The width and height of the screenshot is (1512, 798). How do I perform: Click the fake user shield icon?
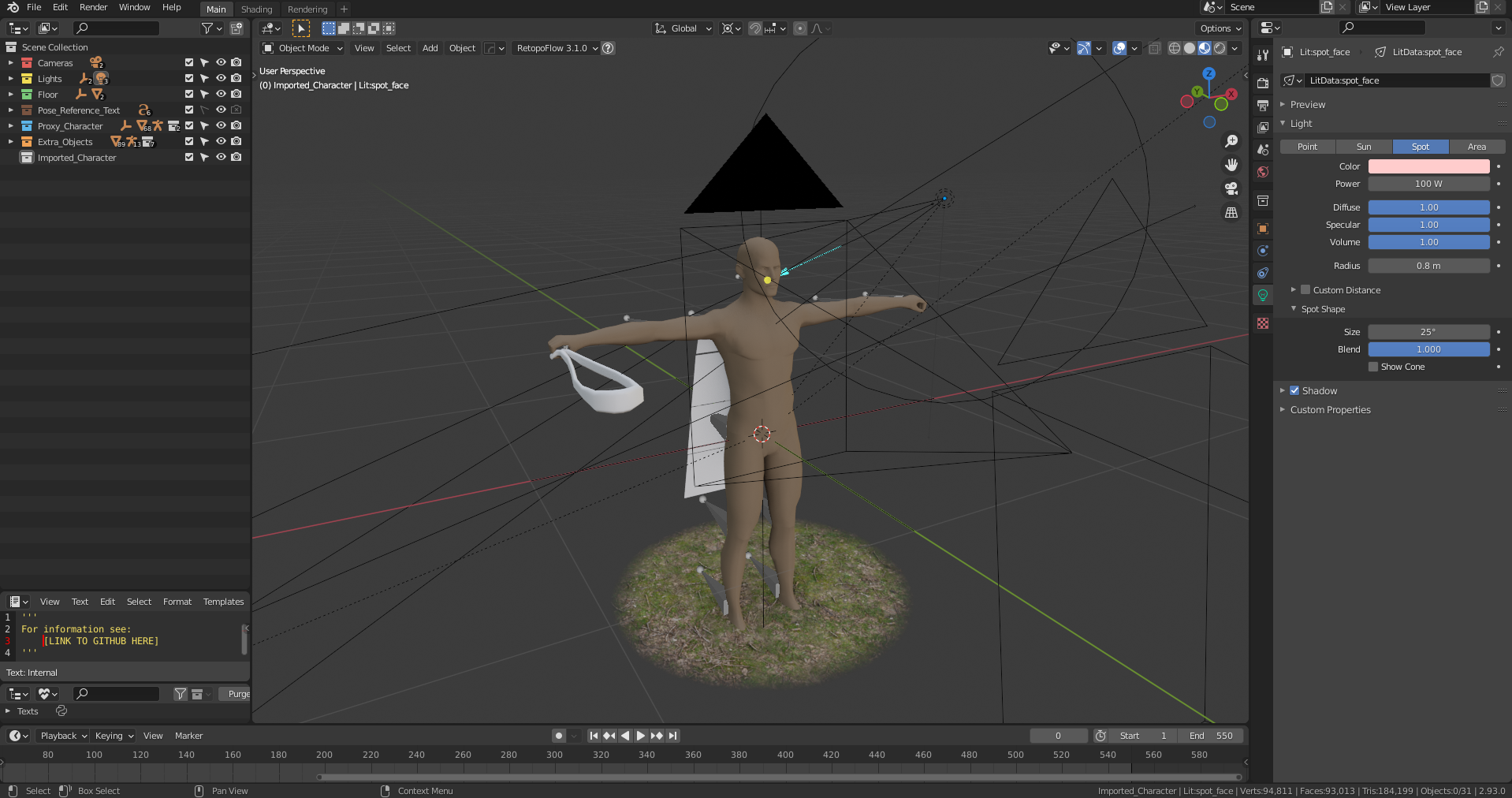coord(1498,80)
